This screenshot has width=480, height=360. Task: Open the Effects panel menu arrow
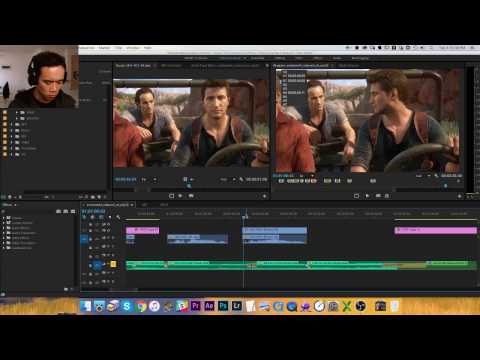15,205
